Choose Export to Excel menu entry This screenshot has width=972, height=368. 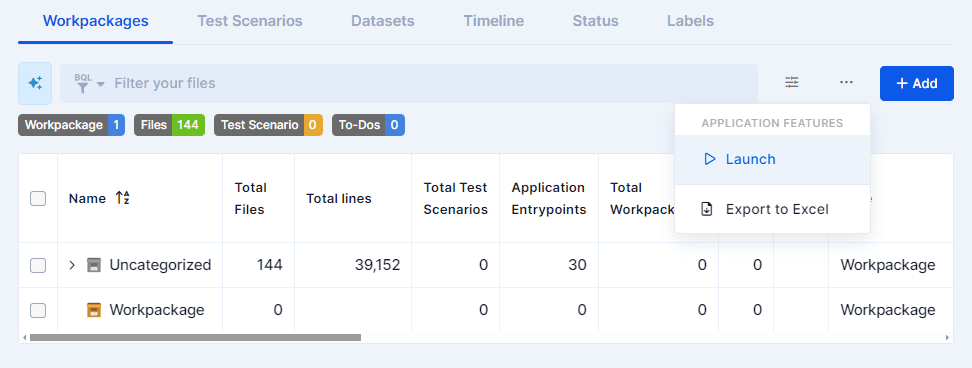click(x=772, y=209)
